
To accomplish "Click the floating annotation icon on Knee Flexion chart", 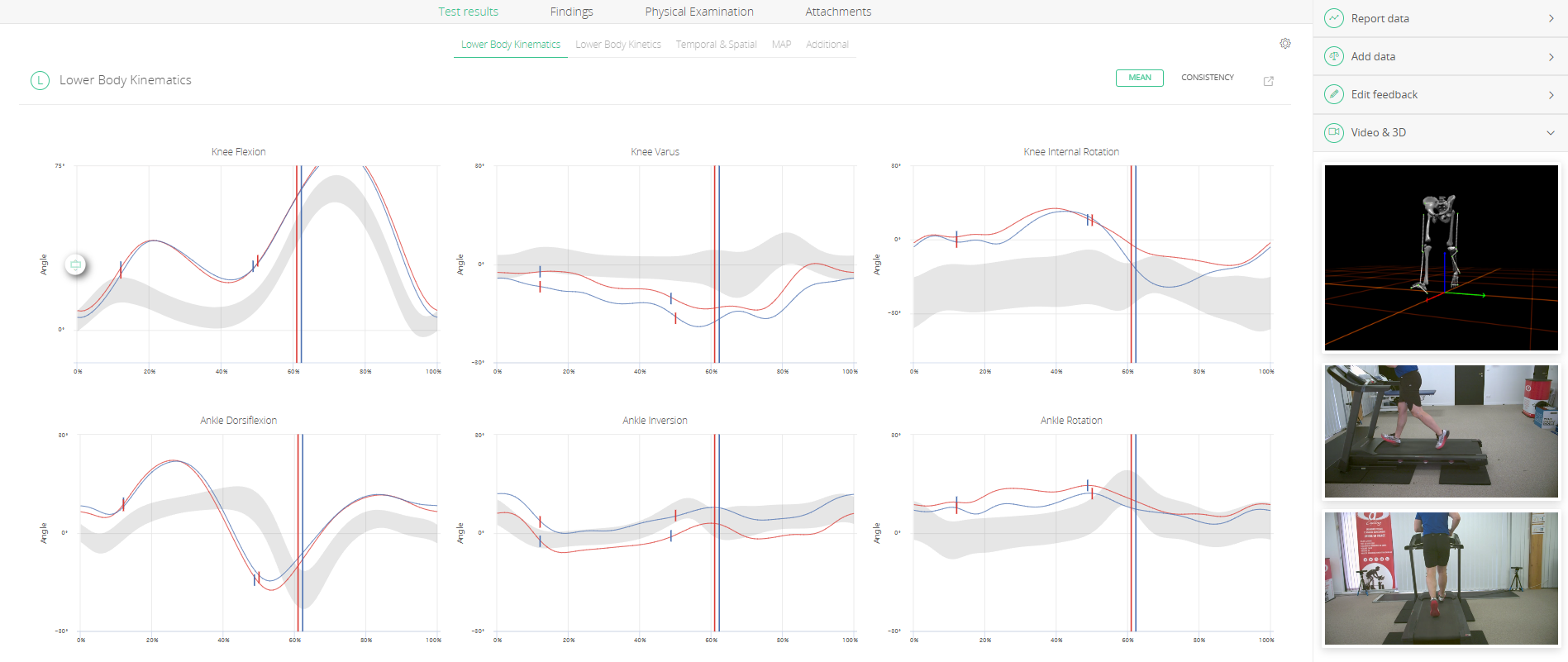I will (75, 265).
